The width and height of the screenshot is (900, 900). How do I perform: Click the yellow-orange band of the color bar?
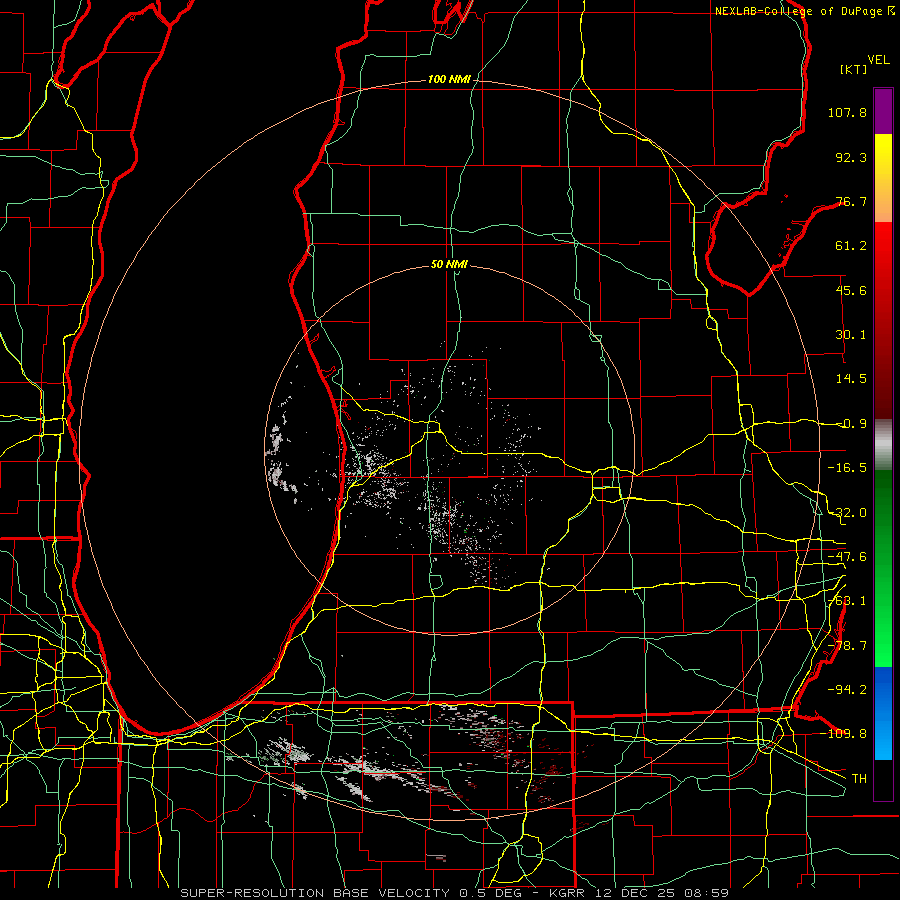click(x=883, y=178)
